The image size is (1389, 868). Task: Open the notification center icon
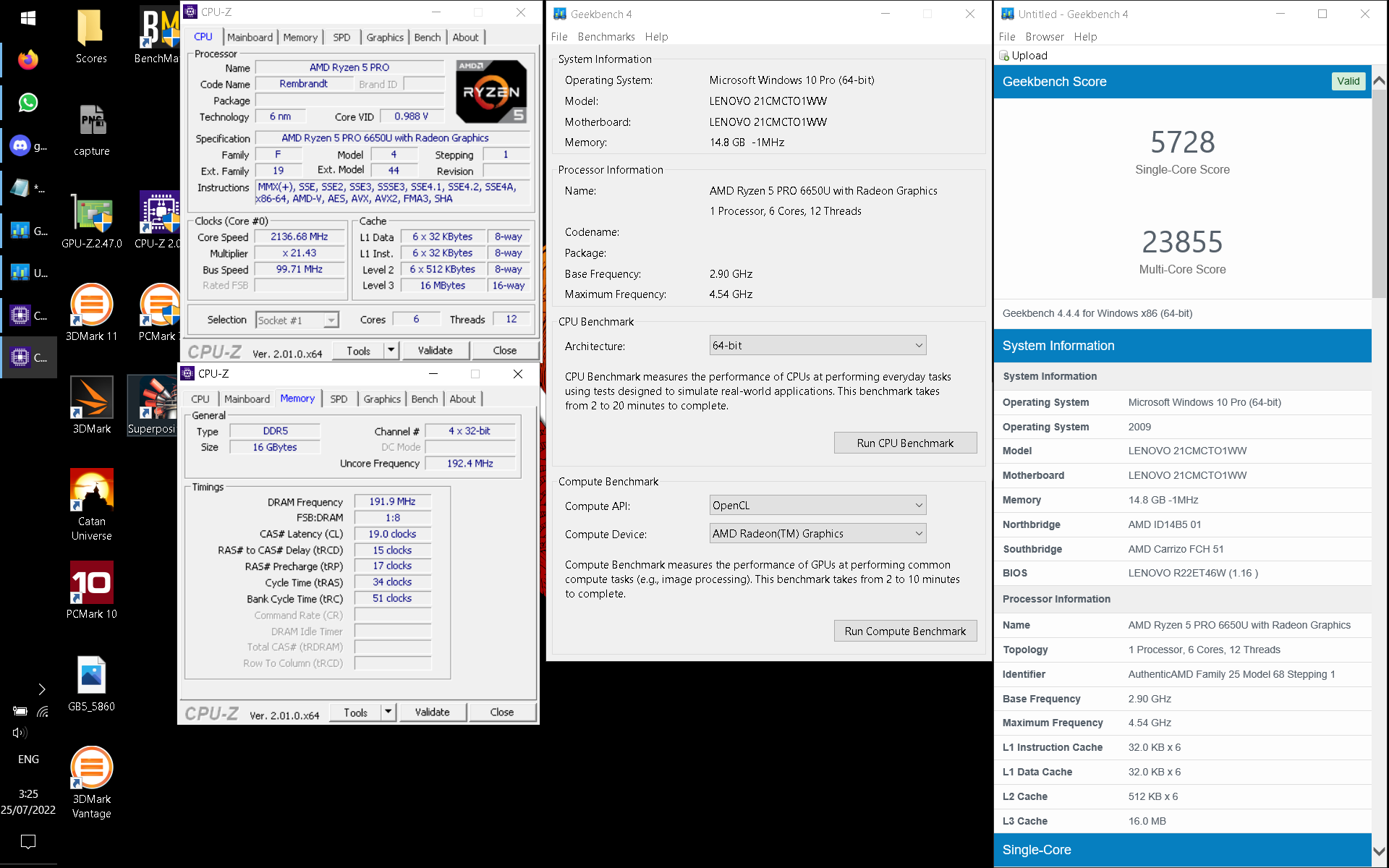pyautogui.click(x=28, y=841)
